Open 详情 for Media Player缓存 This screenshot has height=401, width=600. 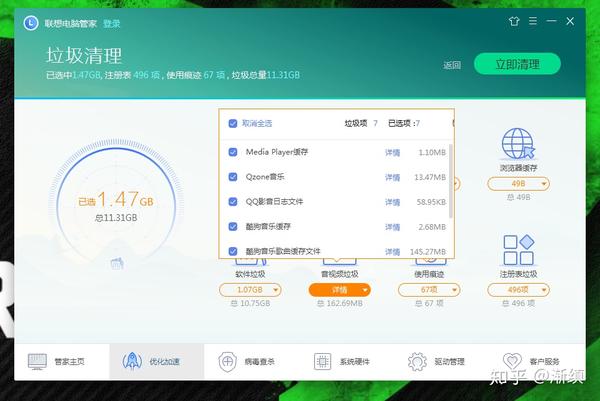click(x=393, y=153)
